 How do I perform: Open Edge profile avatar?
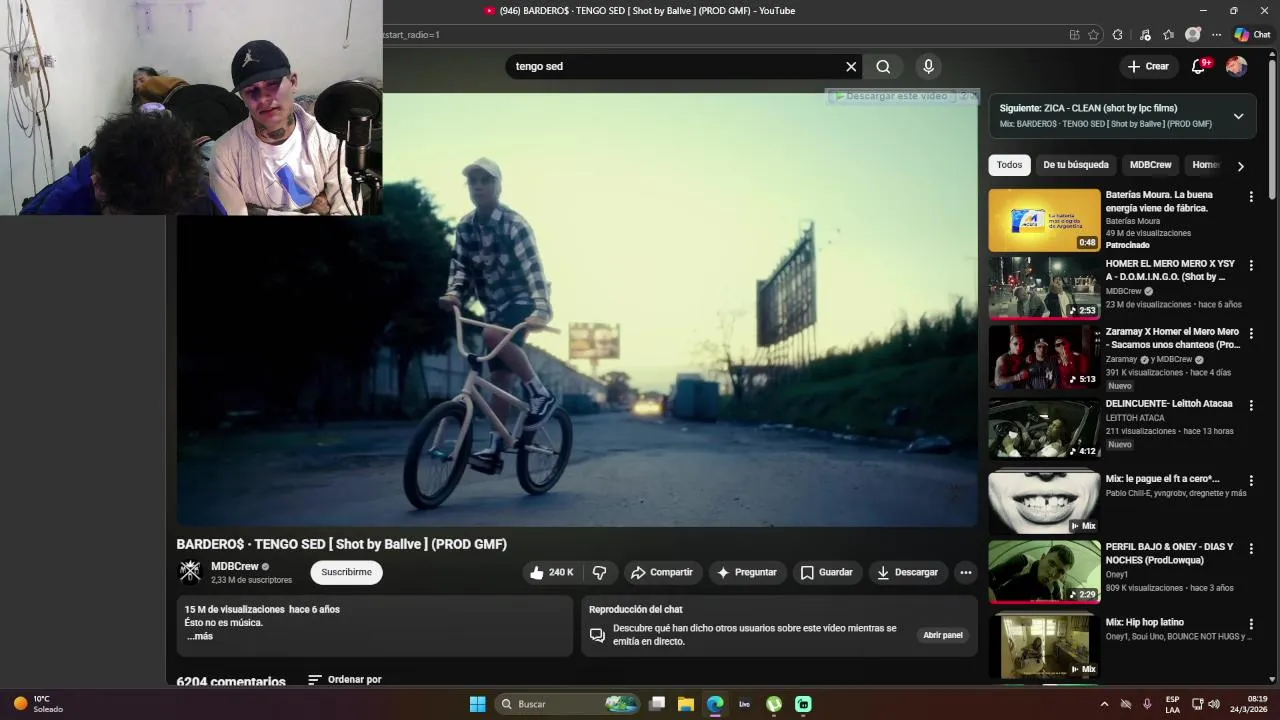[1192, 35]
